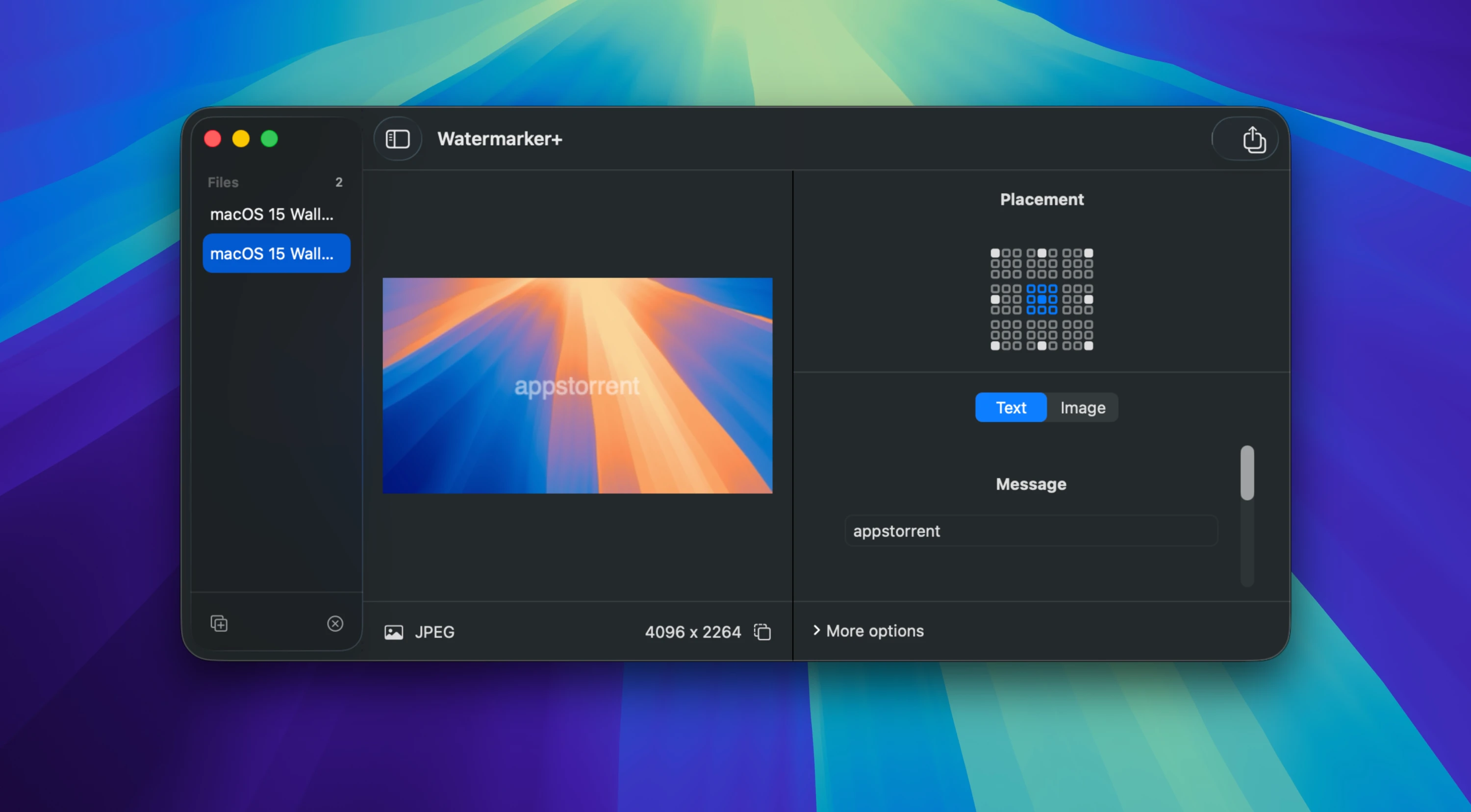
Task: Click the picture icon beside JPEG
Action: click(x=394, y=632)
